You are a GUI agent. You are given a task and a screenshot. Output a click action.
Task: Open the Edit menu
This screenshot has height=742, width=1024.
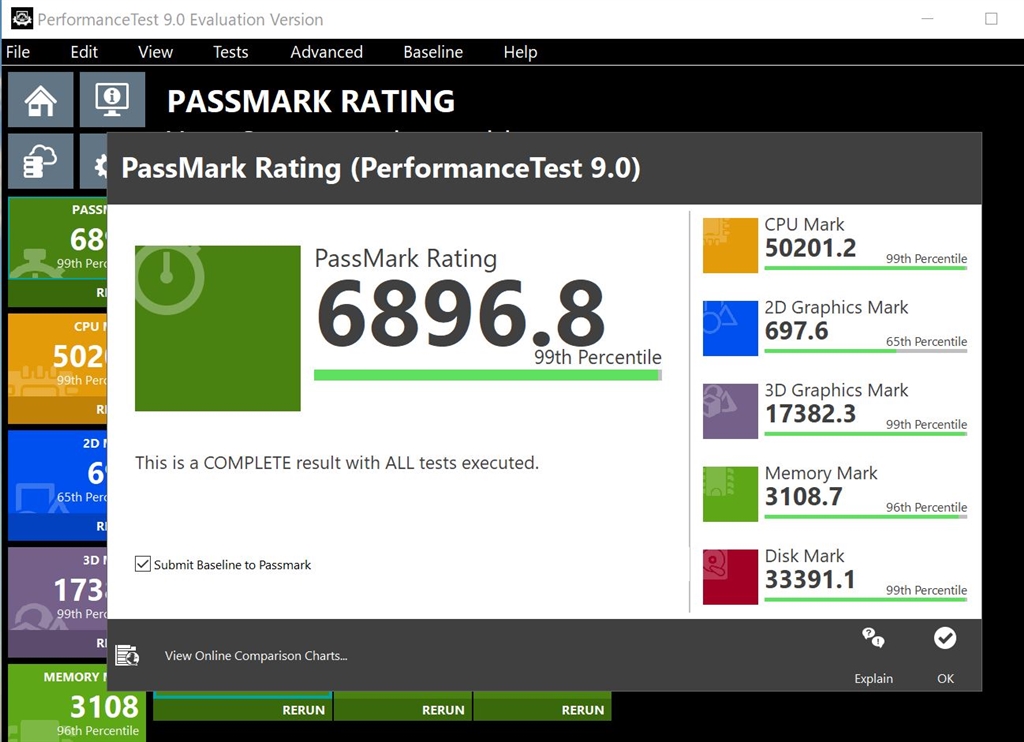tap(84, 52)
